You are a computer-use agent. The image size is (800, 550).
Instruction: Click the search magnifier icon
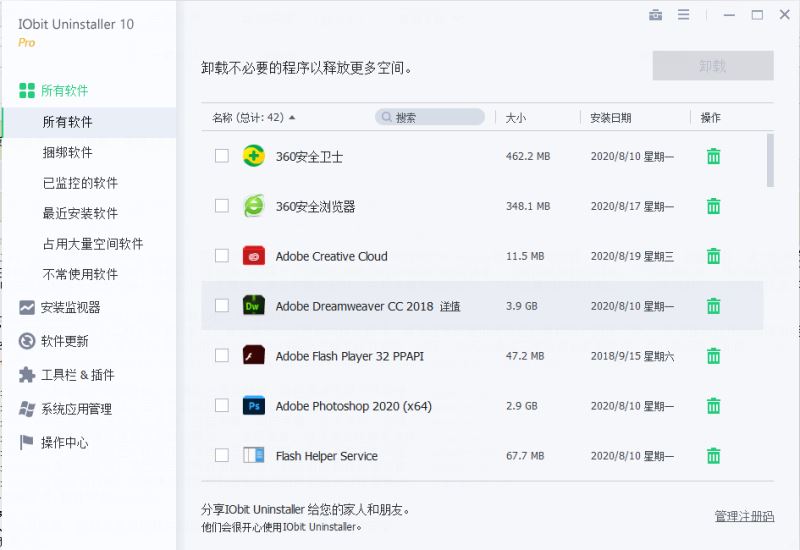click(x=387, y=117)
